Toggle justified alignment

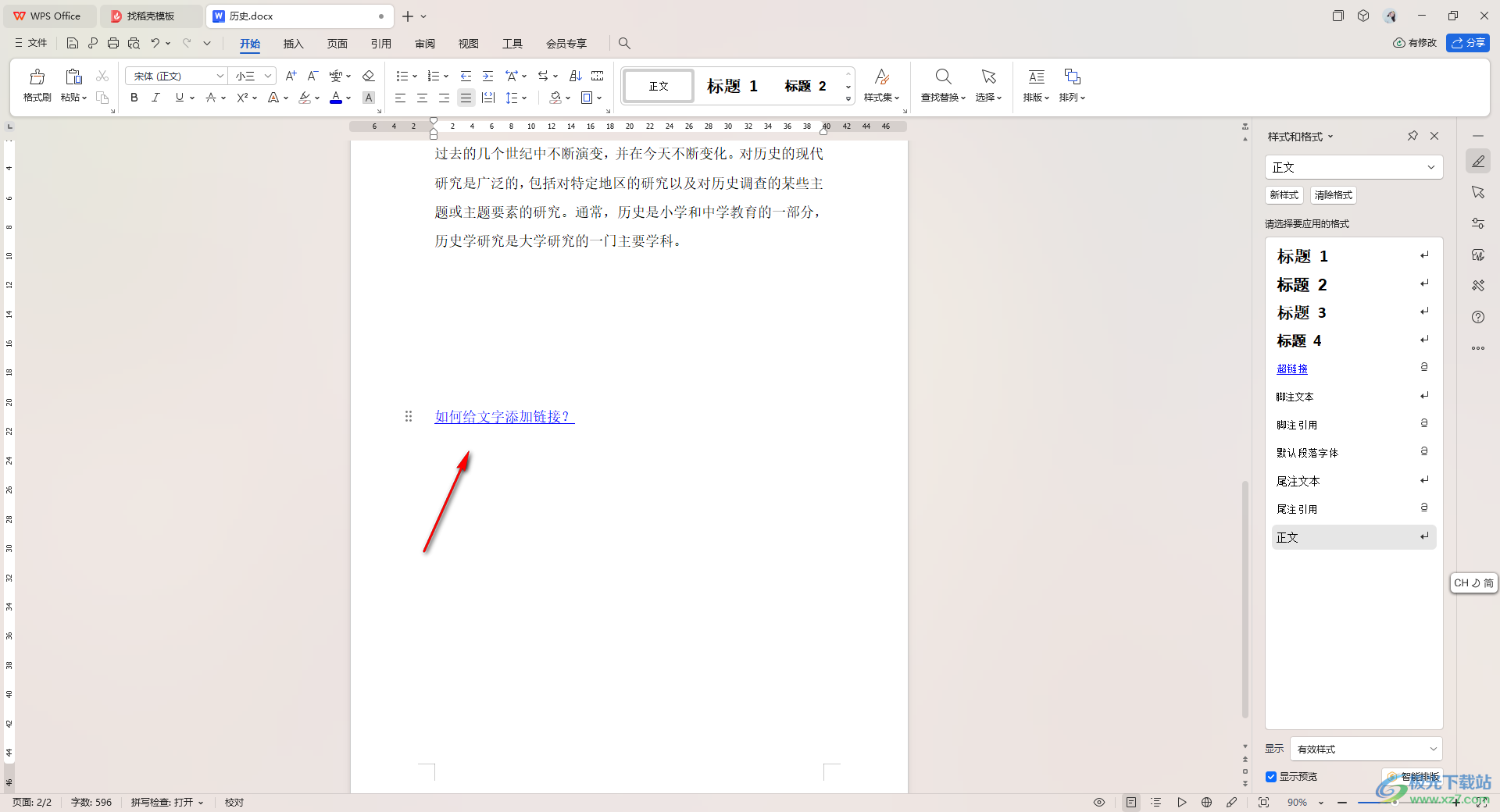coord(466,98)
